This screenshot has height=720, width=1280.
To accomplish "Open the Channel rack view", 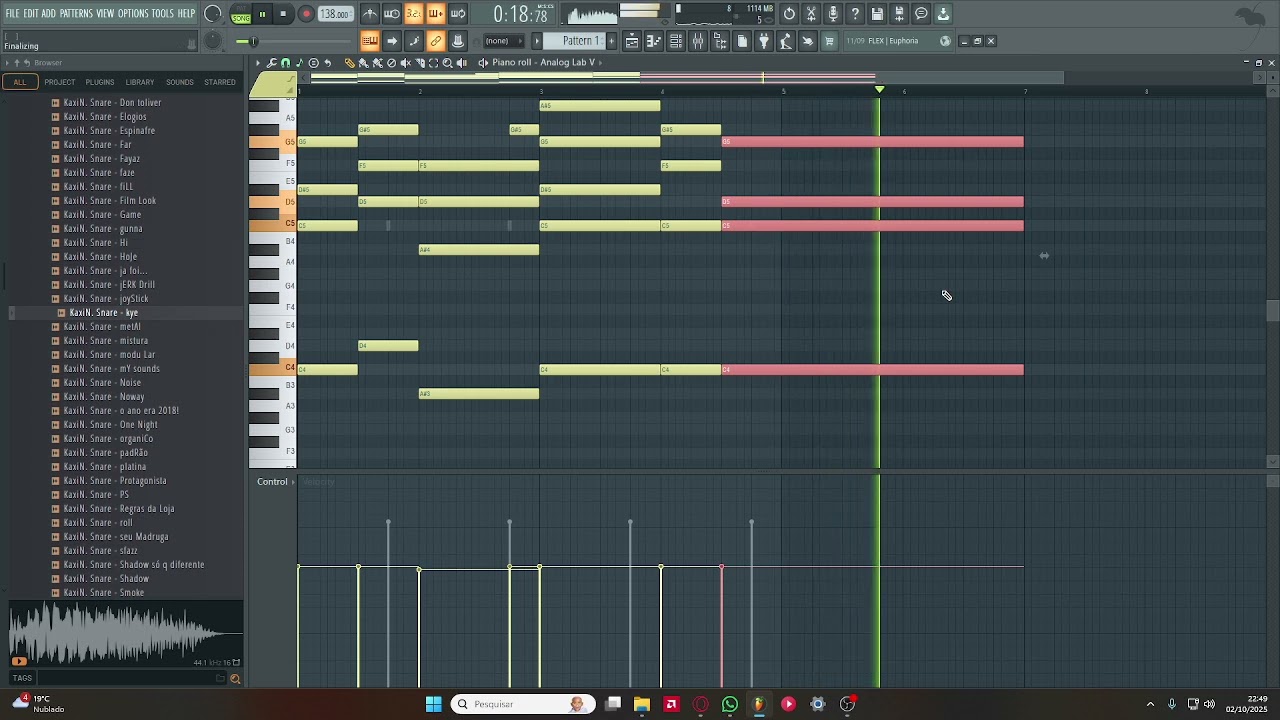I will (x=676, y=41).
